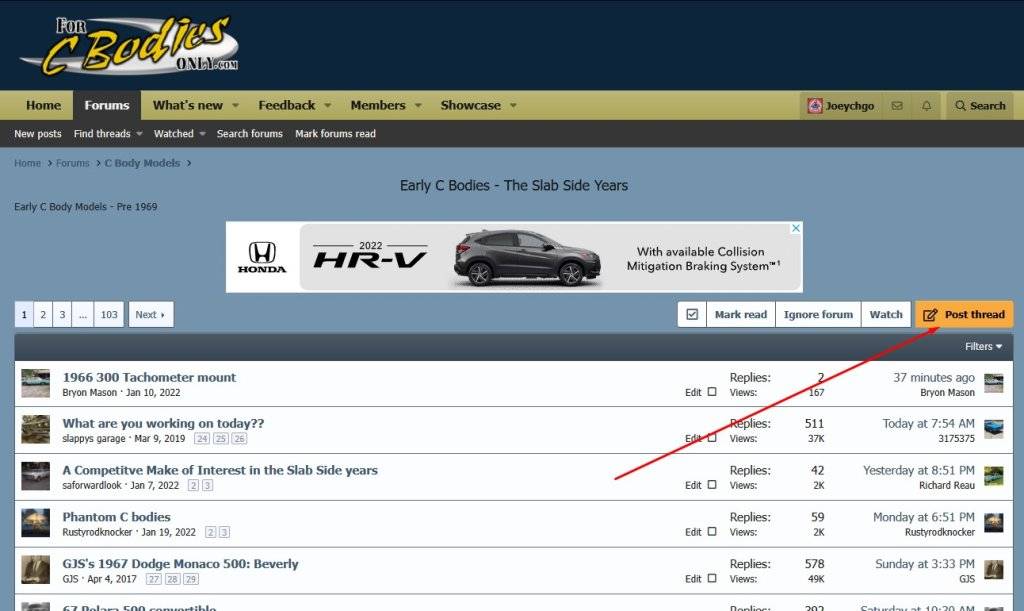Open Joeychgo's user account avatar
Screen dimensions: 1024x611
coord(815,106)
